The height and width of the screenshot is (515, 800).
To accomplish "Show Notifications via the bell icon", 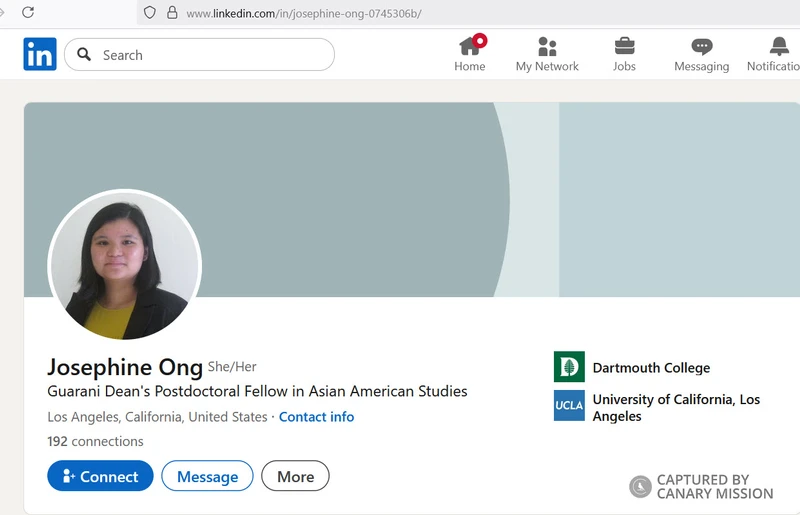I will coord(778,54).
